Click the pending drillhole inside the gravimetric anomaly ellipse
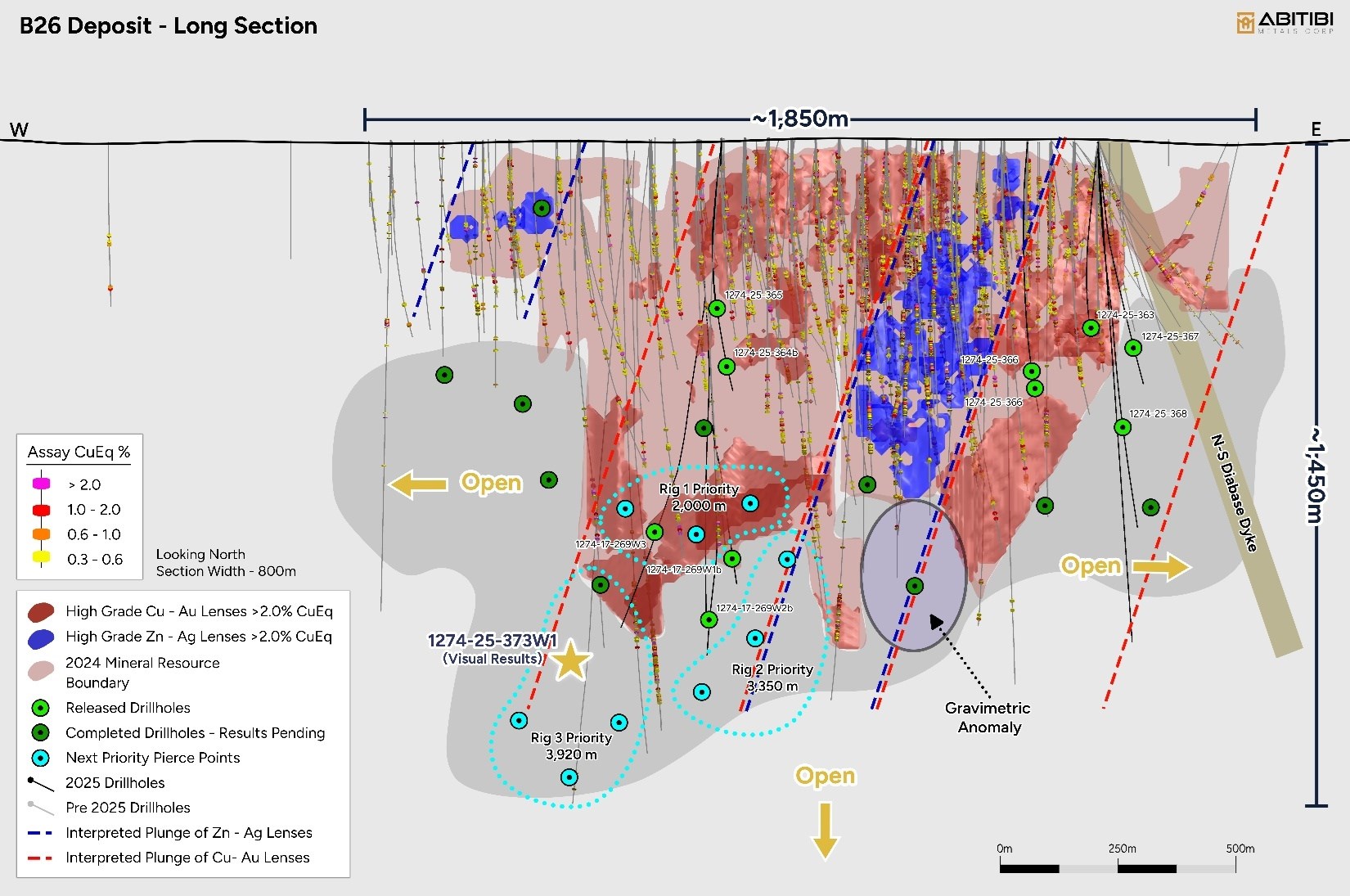The image size is (1350, 896). point(915,586)
